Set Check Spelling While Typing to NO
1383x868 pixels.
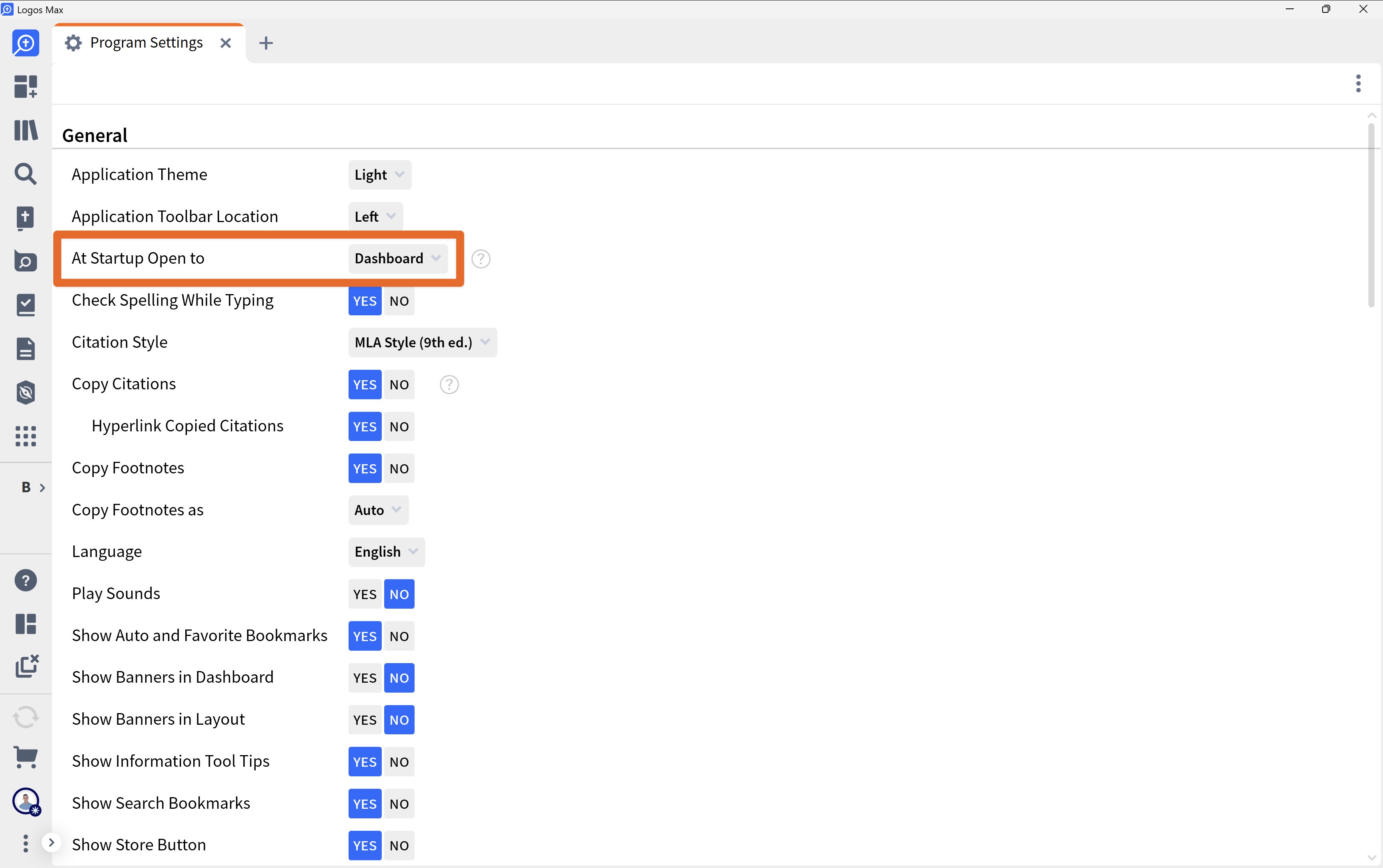click(x=399, y=301)
